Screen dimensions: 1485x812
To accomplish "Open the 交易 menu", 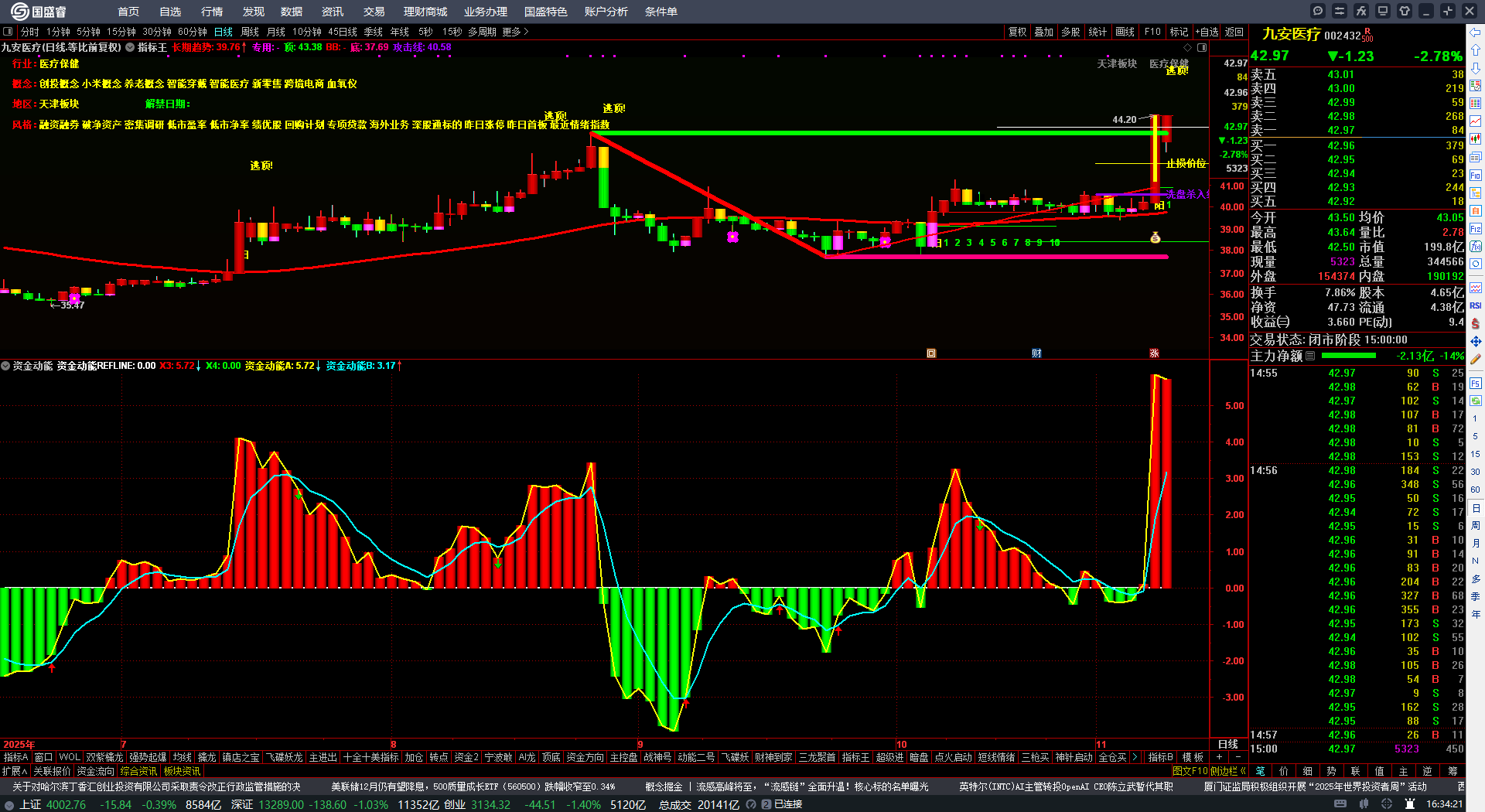I will pyautogui.click(x=374, y=12).
